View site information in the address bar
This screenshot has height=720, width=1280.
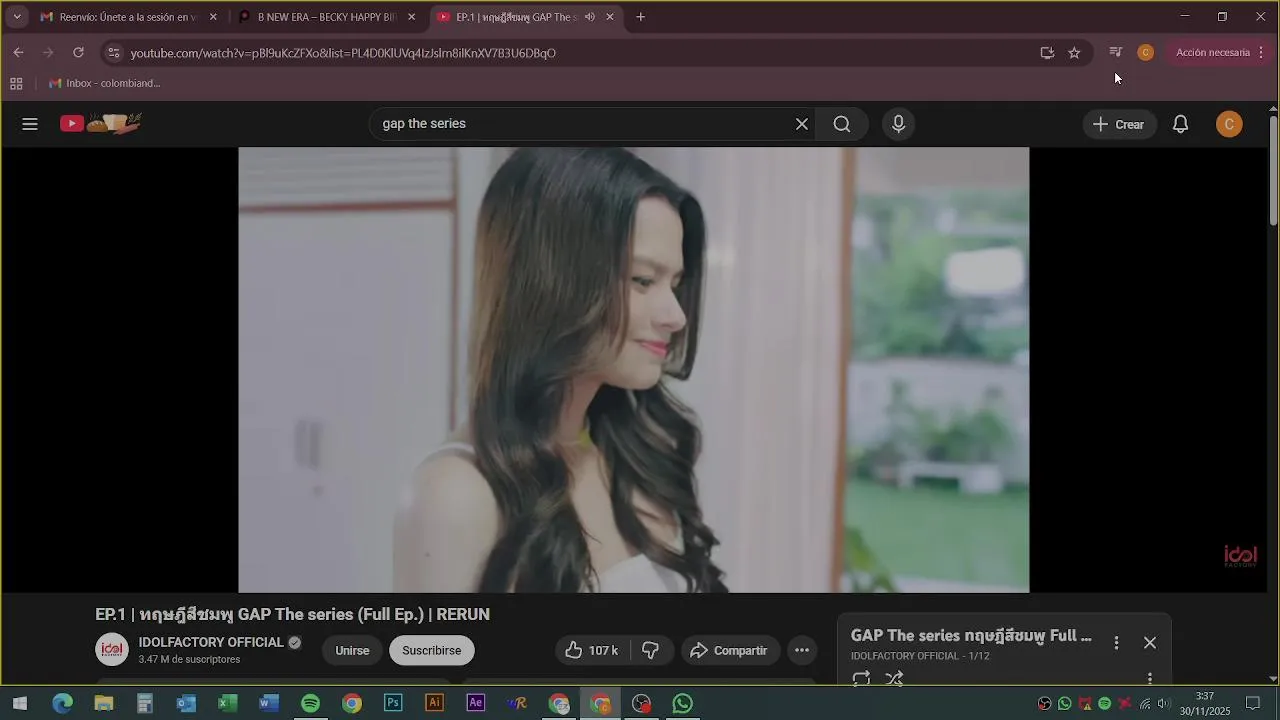[114, 53]
